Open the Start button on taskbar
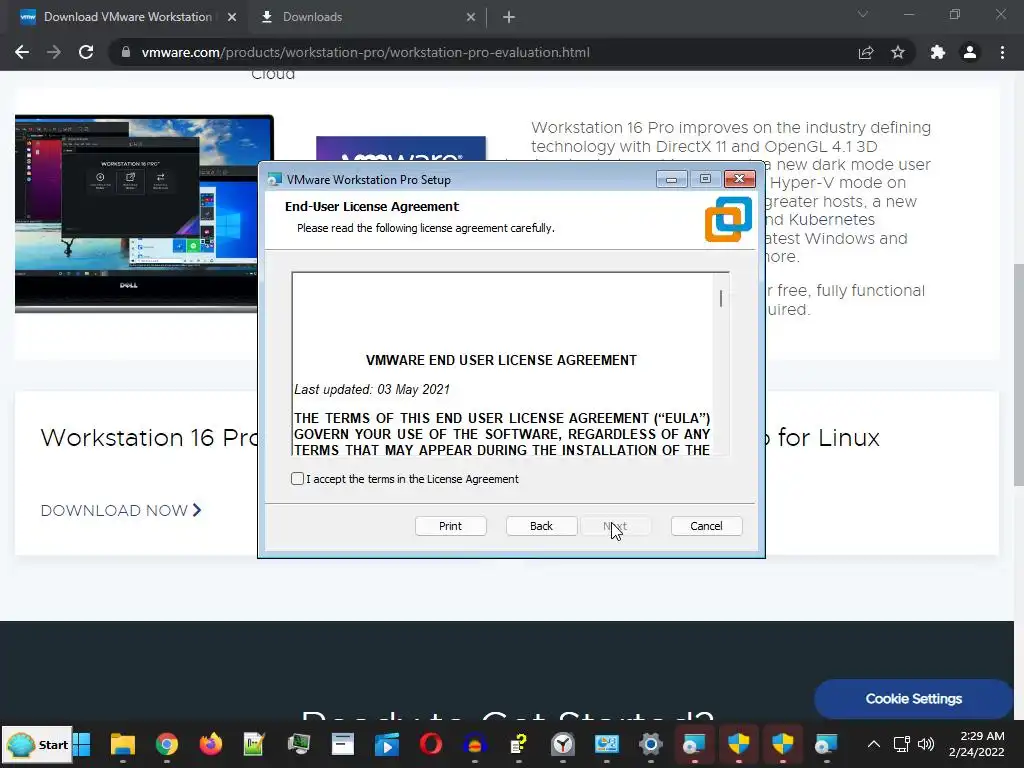Image resolution: width=1024 pixels, height=768 pixels. point(37,744)
